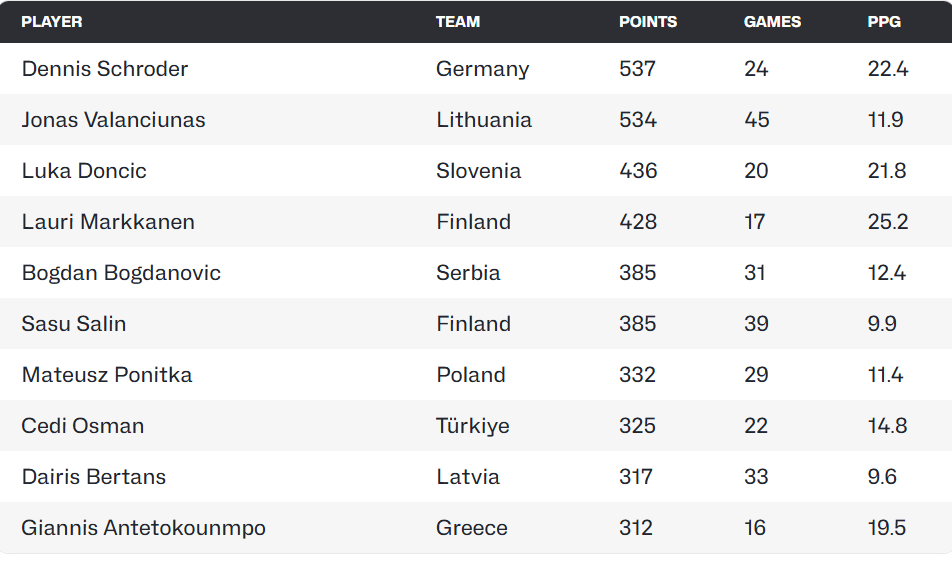952x561 pixels.
Task: Click the PLAYER column header
Action: pos(52,21)
